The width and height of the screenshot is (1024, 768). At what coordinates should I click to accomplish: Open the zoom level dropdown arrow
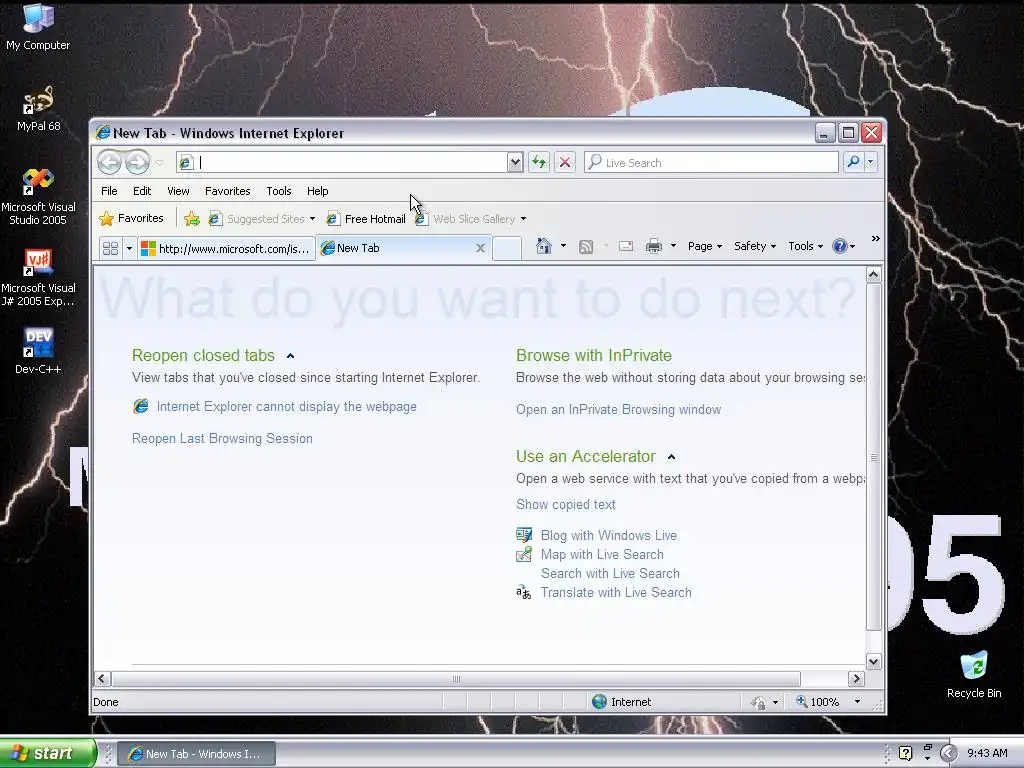coord(857,702)
